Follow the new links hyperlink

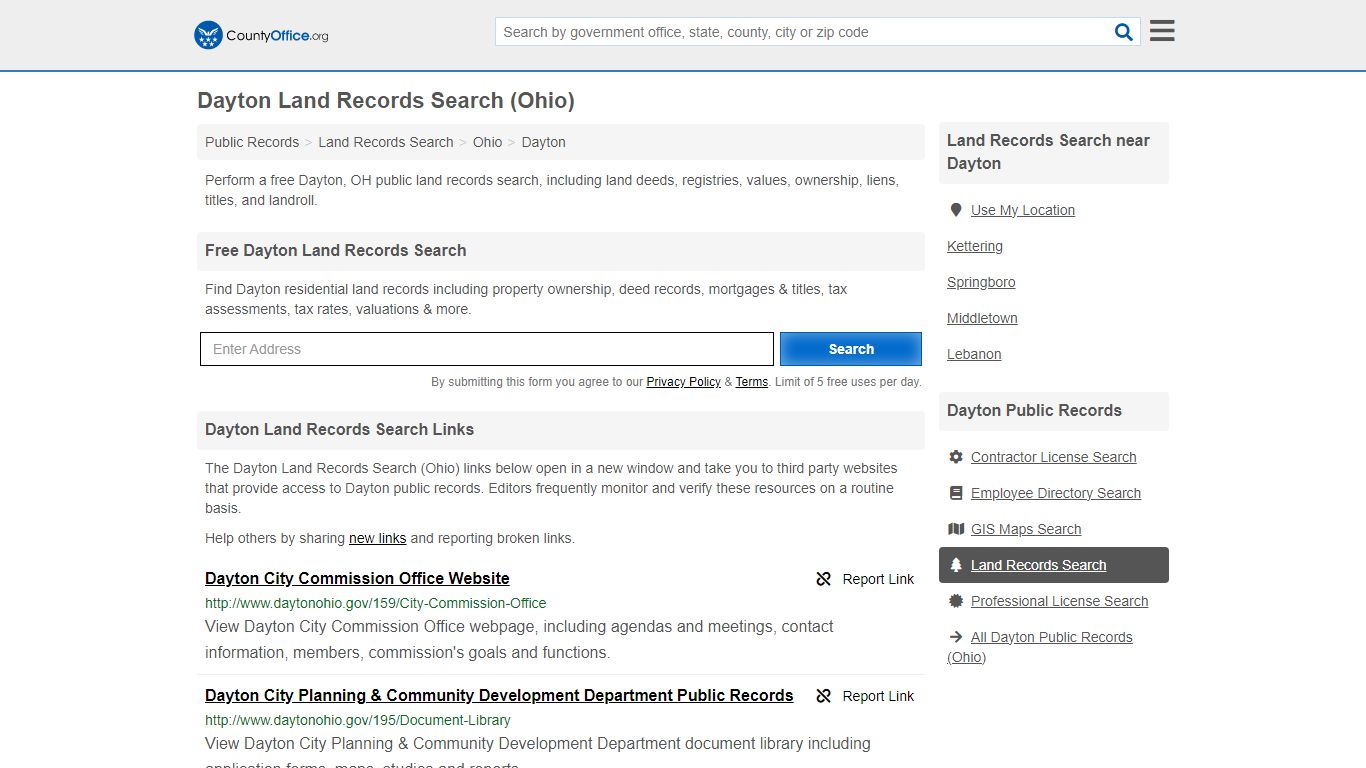click(x=377, y=538)
